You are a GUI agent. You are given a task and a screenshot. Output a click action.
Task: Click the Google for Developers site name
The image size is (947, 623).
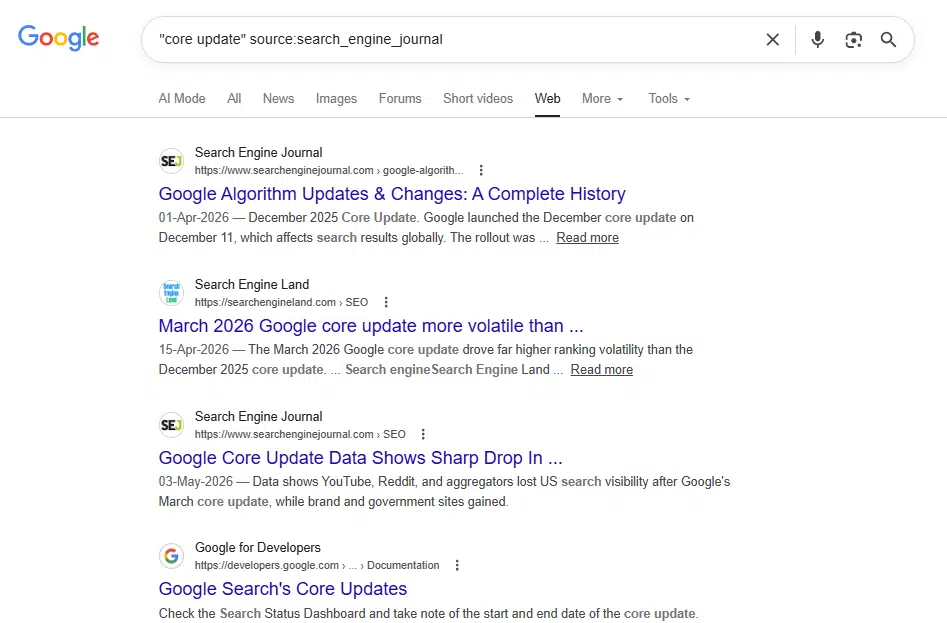pos(258,548)
